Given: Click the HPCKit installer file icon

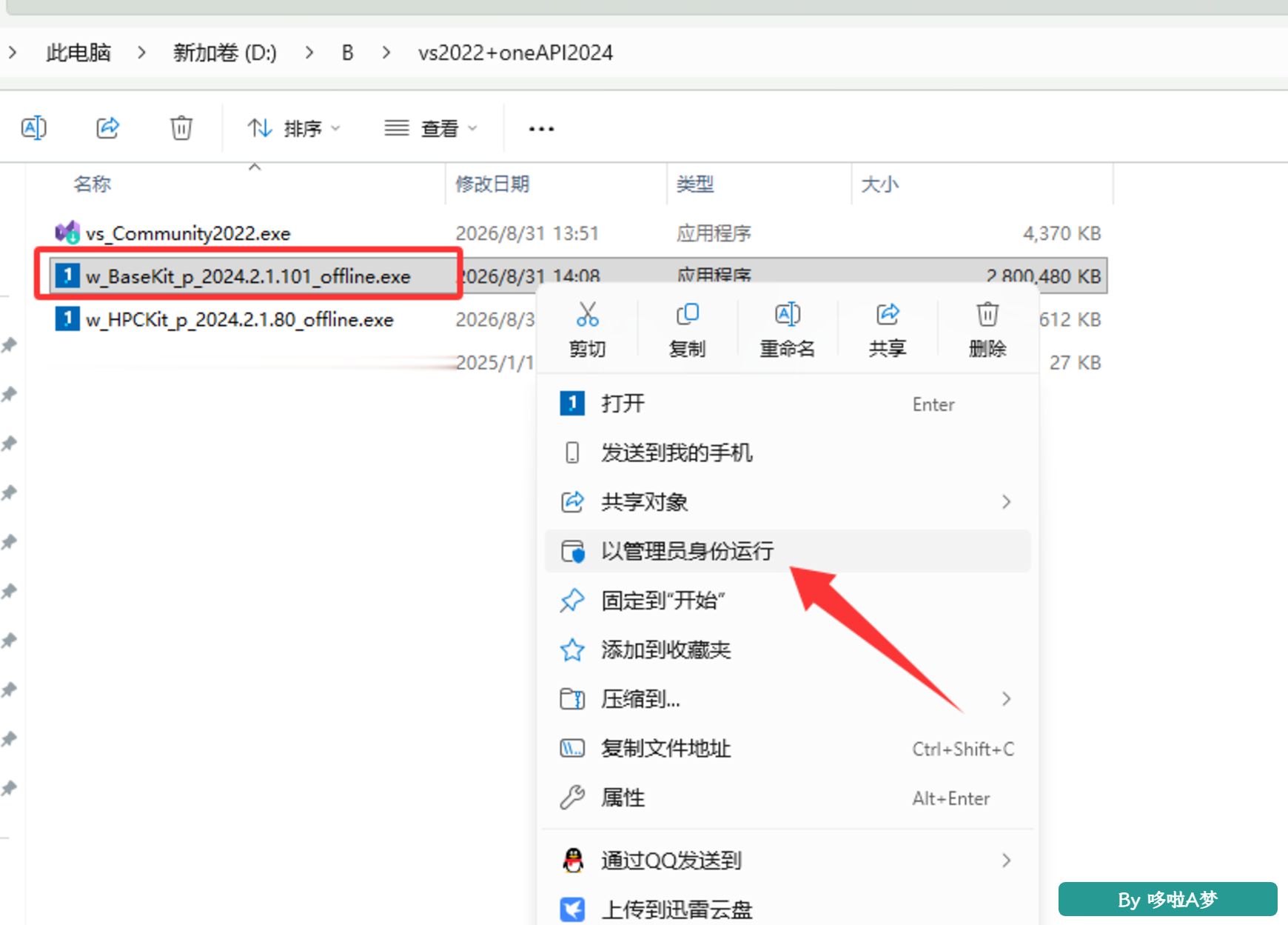Looking at the screenshot, I should click(x=67, y=318).
